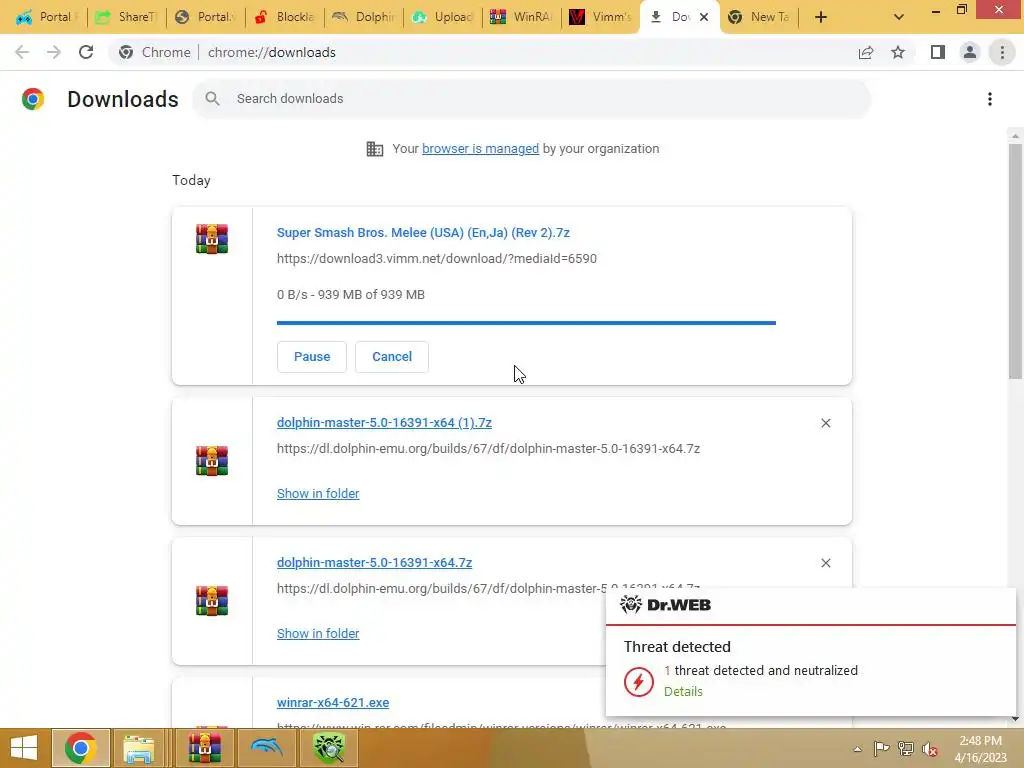Image resolution: width=1024 pixels, height=768 pixels.
Task: Open dolphin-master-5.0-16391-x64.7z file link
Action: click(374, 562)
